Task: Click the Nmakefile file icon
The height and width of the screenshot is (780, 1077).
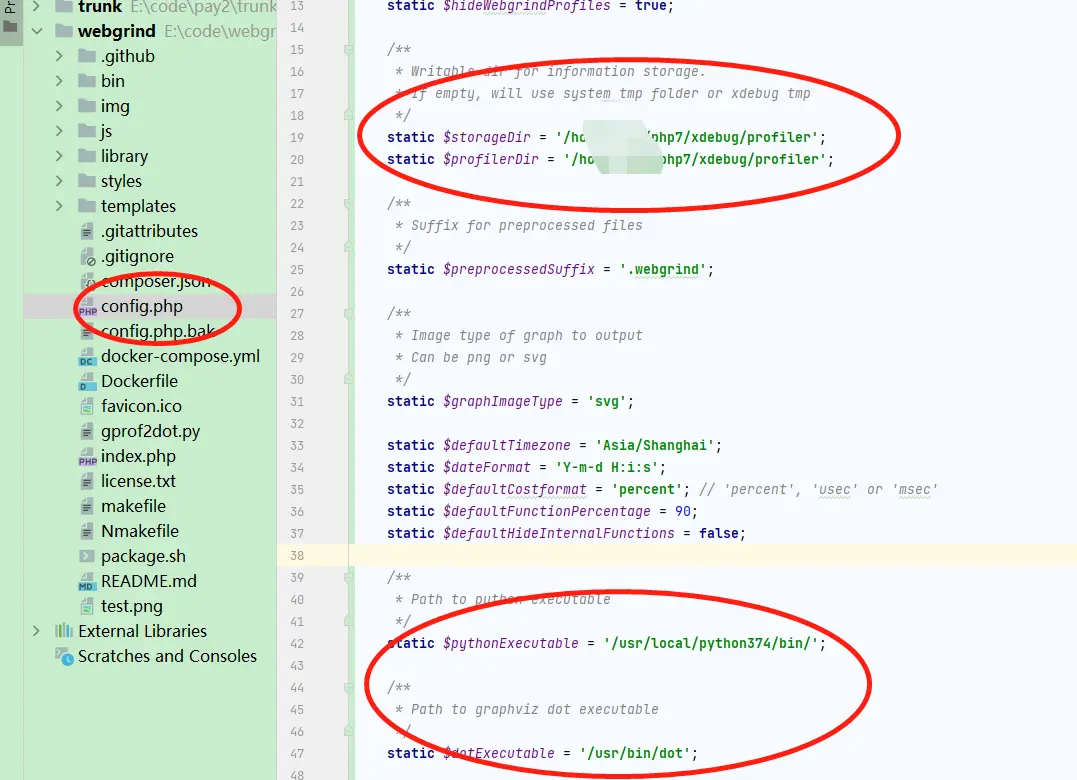Action: [87, 532]
